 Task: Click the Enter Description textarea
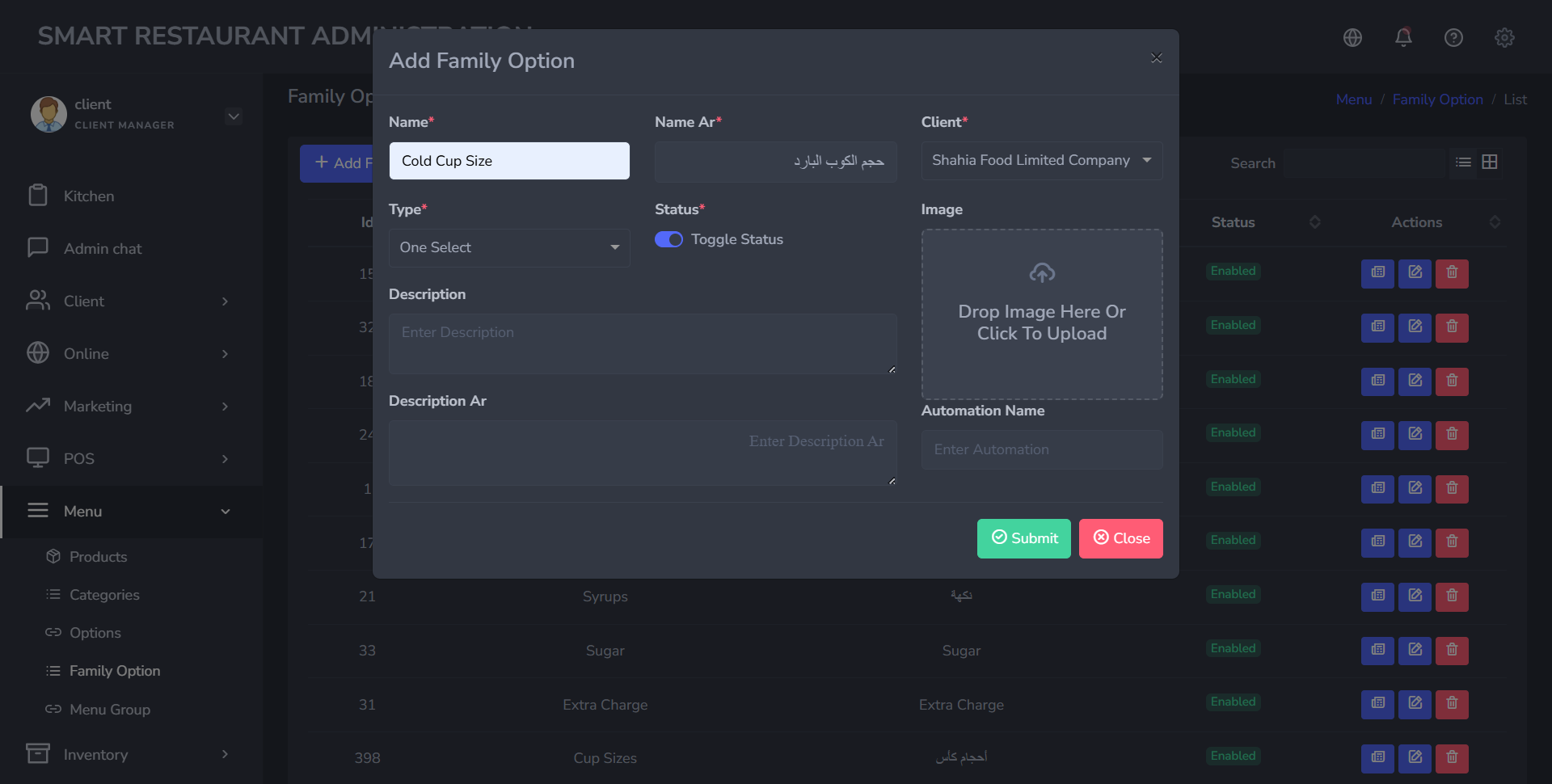643,344
